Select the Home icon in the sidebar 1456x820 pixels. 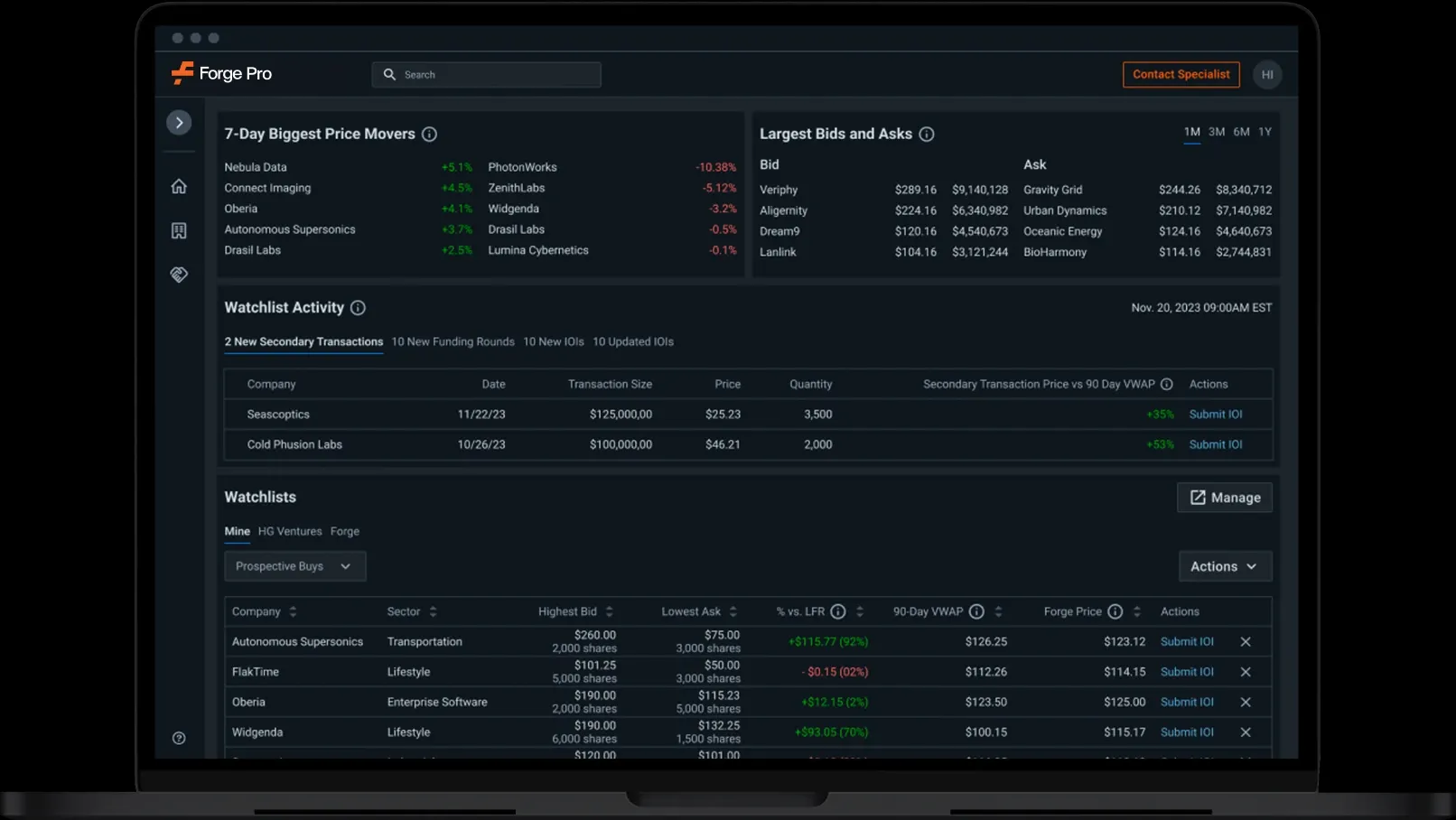[179, 185]
